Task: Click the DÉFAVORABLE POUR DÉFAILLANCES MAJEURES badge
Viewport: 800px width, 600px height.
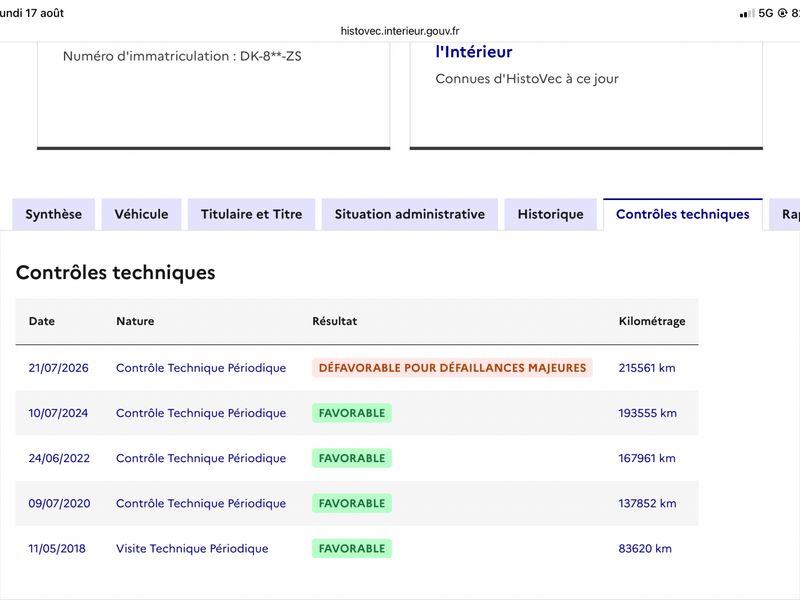Action: click(x=452, y=368)
